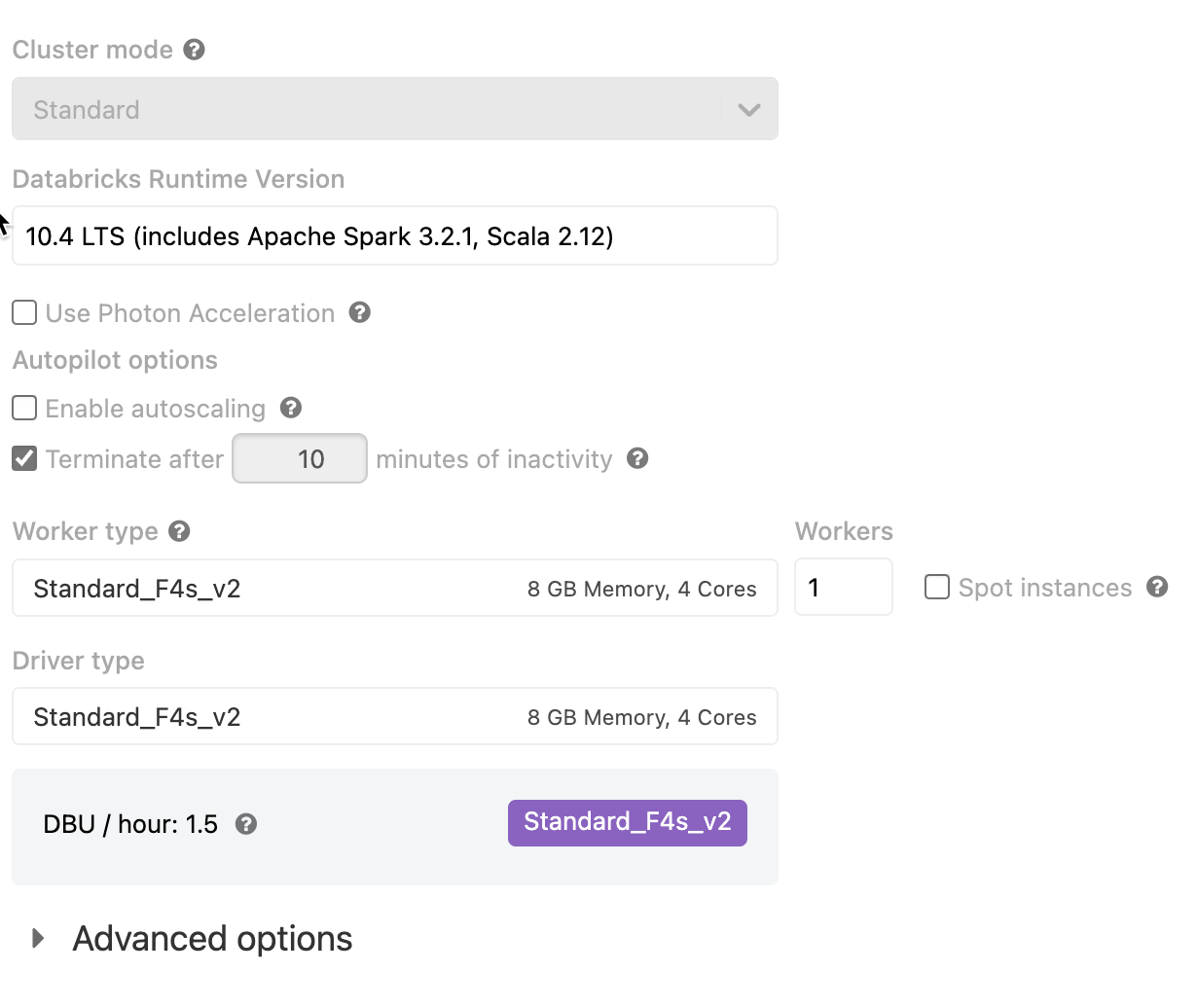Click the Worker type help icon
This screenshot has width=1197, height=1008.
(x=179, y=530)
